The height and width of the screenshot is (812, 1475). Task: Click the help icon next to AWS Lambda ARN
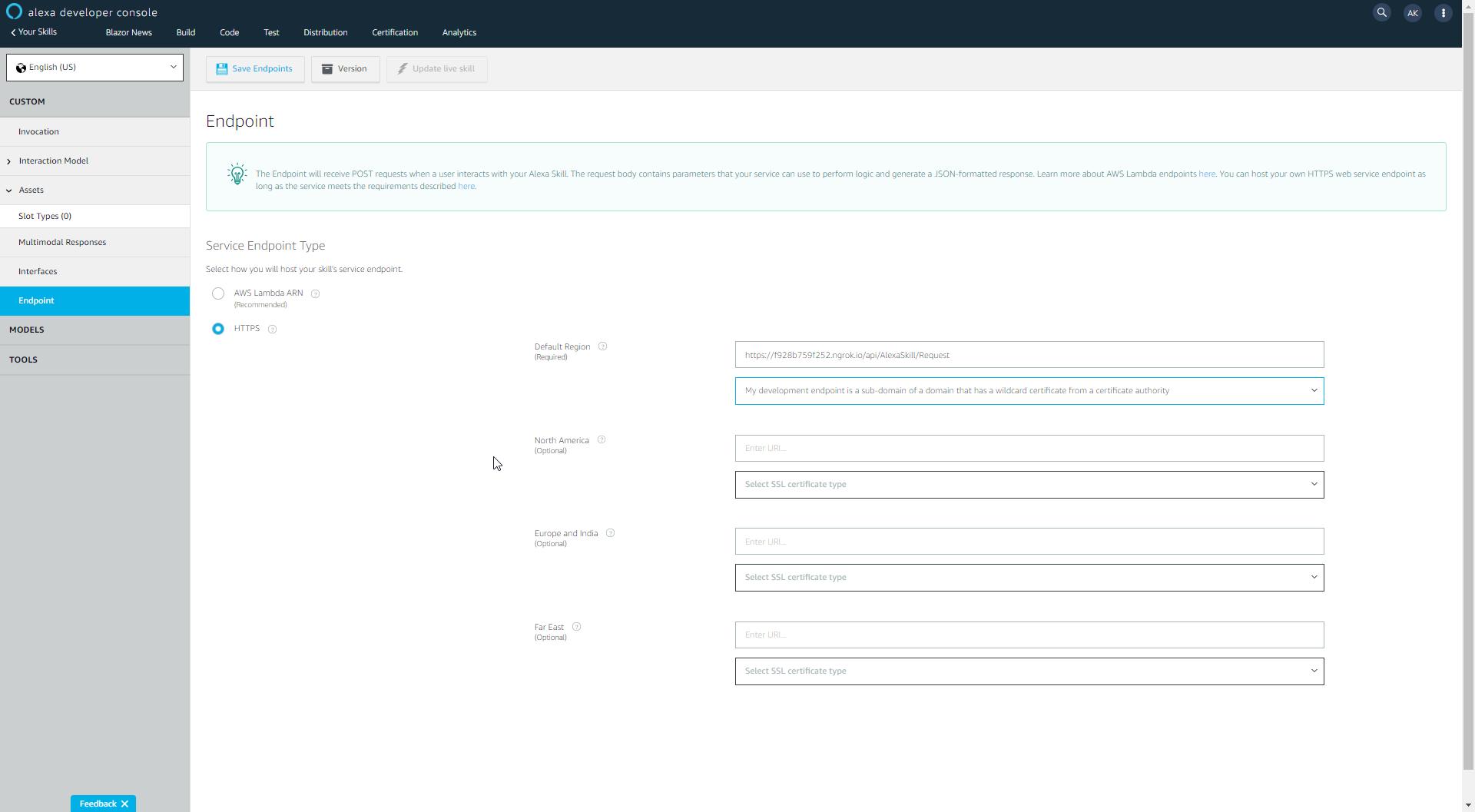tap(315, 294)
